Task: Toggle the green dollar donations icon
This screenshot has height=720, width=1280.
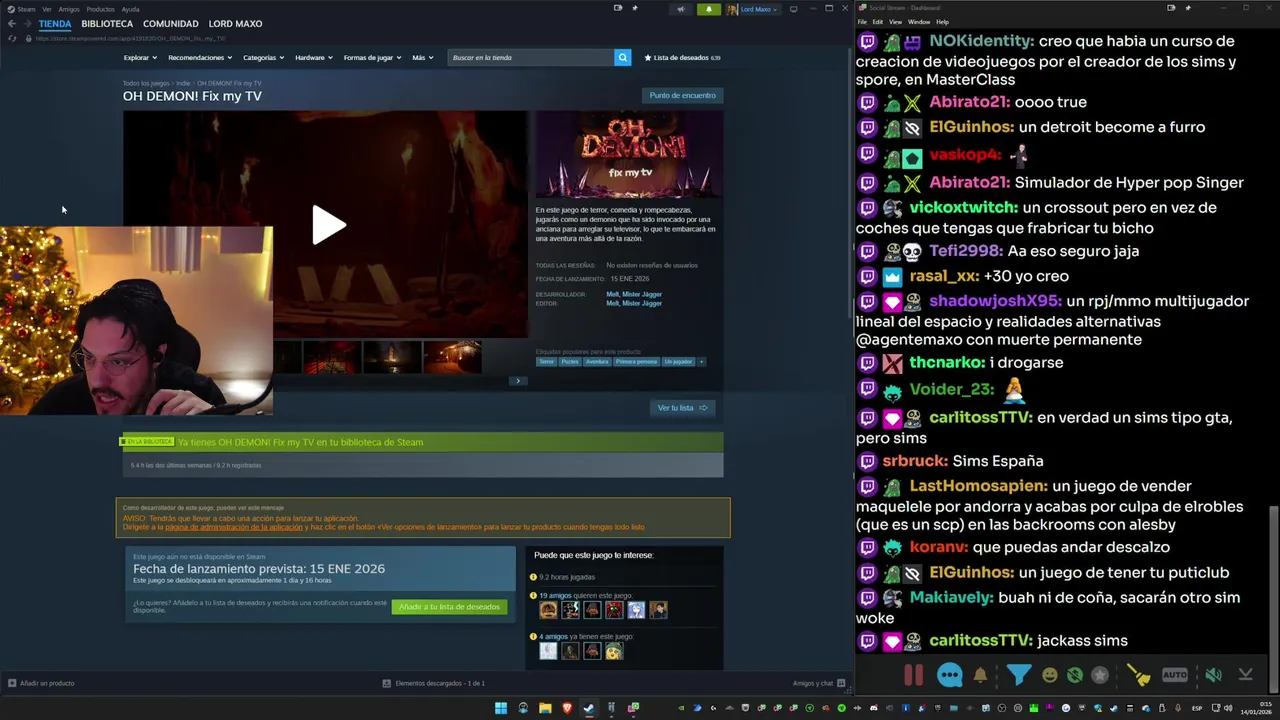Action: coord(1074,675)
